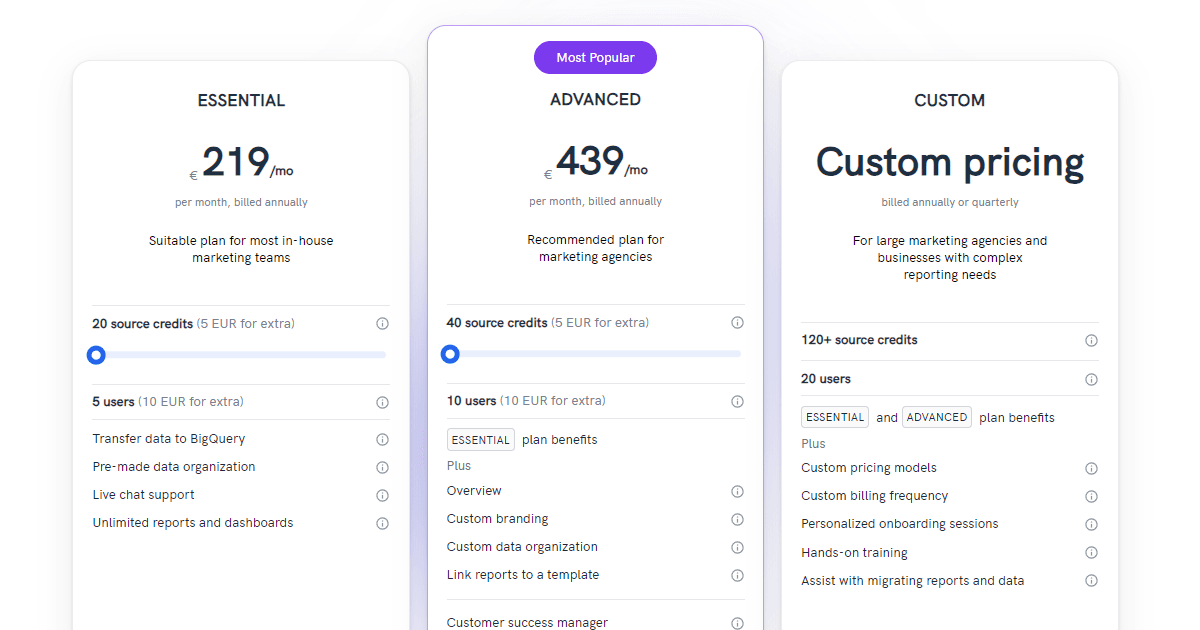
Task: Click 'Custom pricing models' text
Action: tap(869, 468)
